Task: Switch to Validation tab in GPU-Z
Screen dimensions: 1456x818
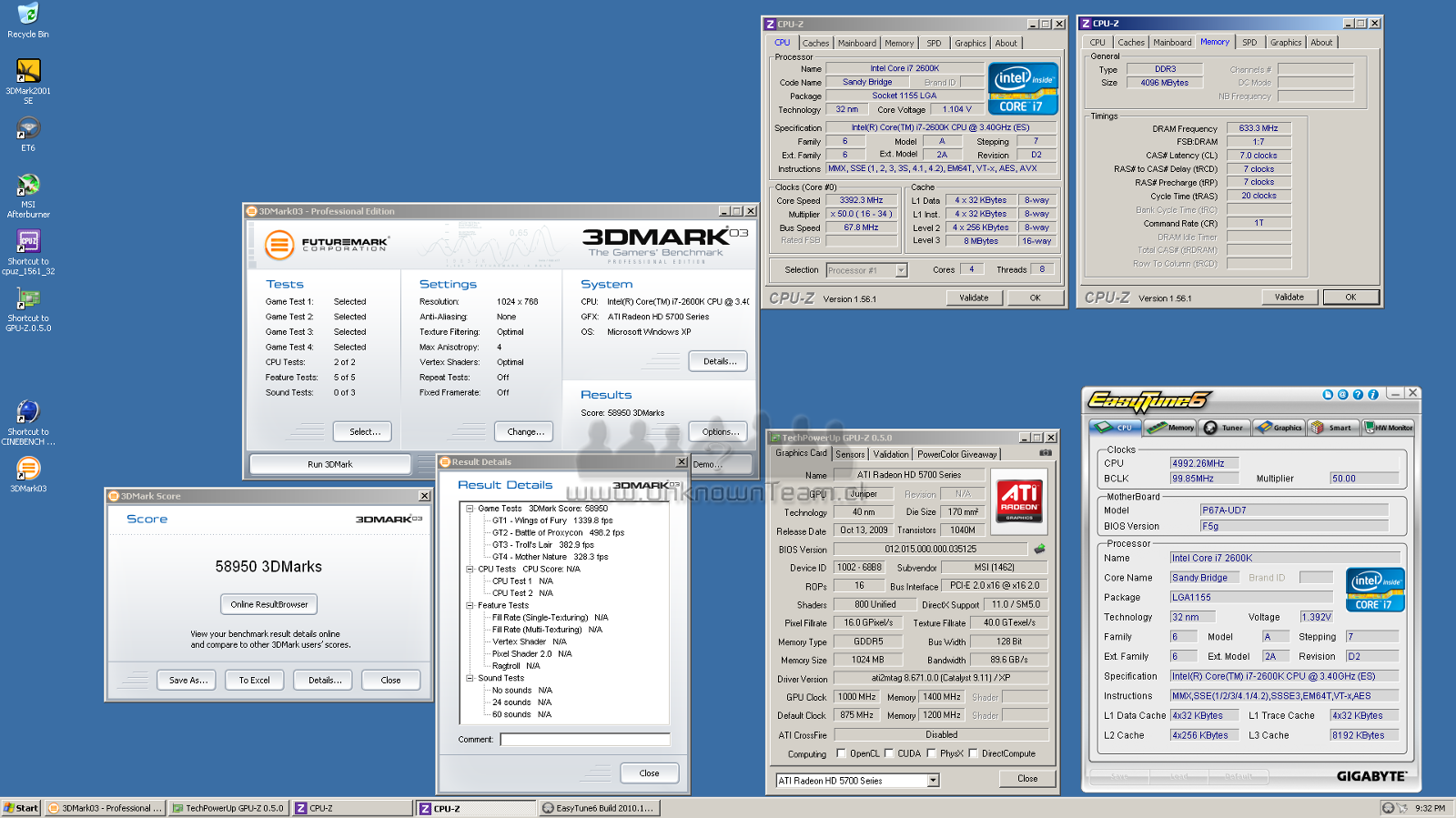Action: [x=891, y=454]
